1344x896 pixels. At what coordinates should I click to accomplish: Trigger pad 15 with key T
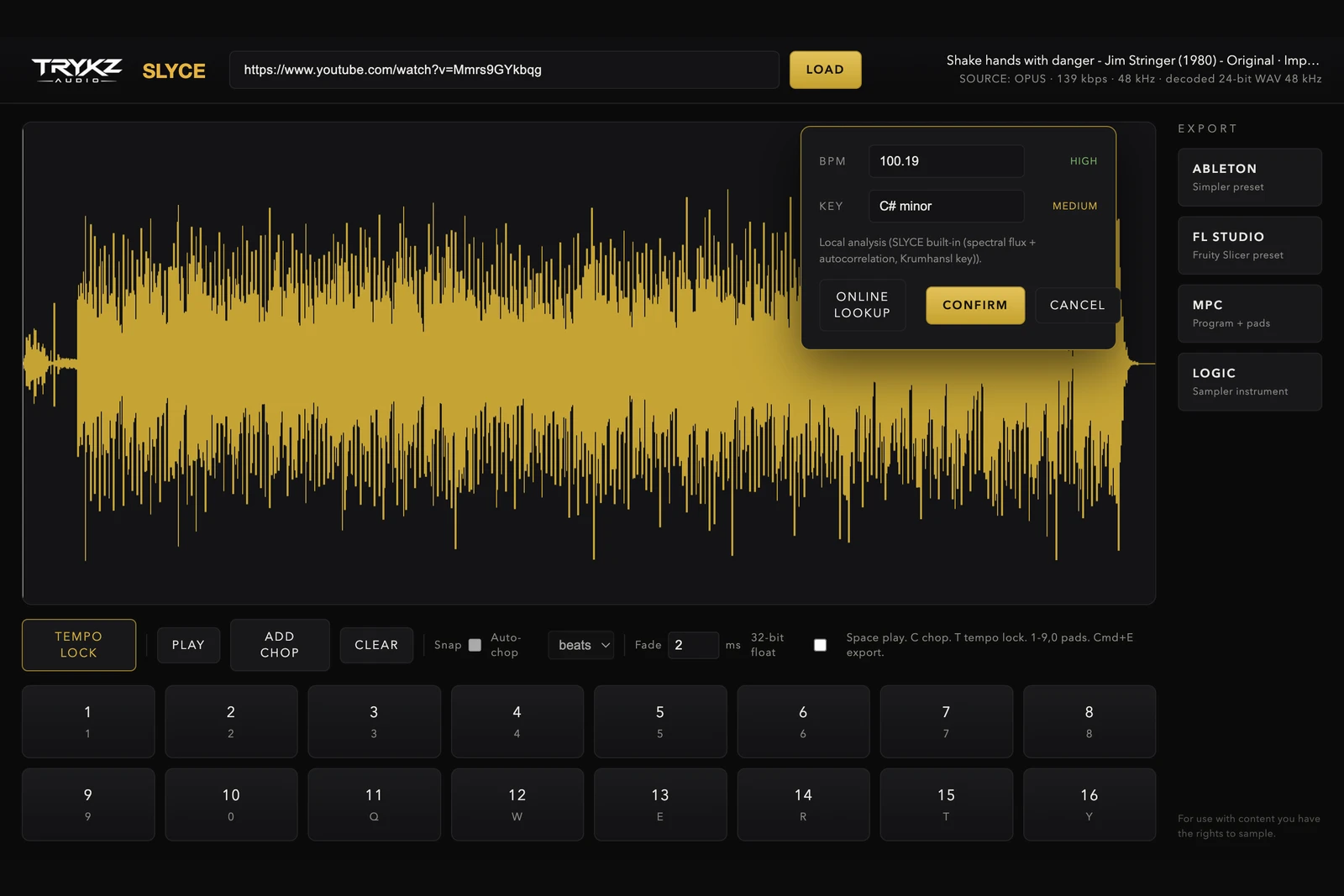947,804
